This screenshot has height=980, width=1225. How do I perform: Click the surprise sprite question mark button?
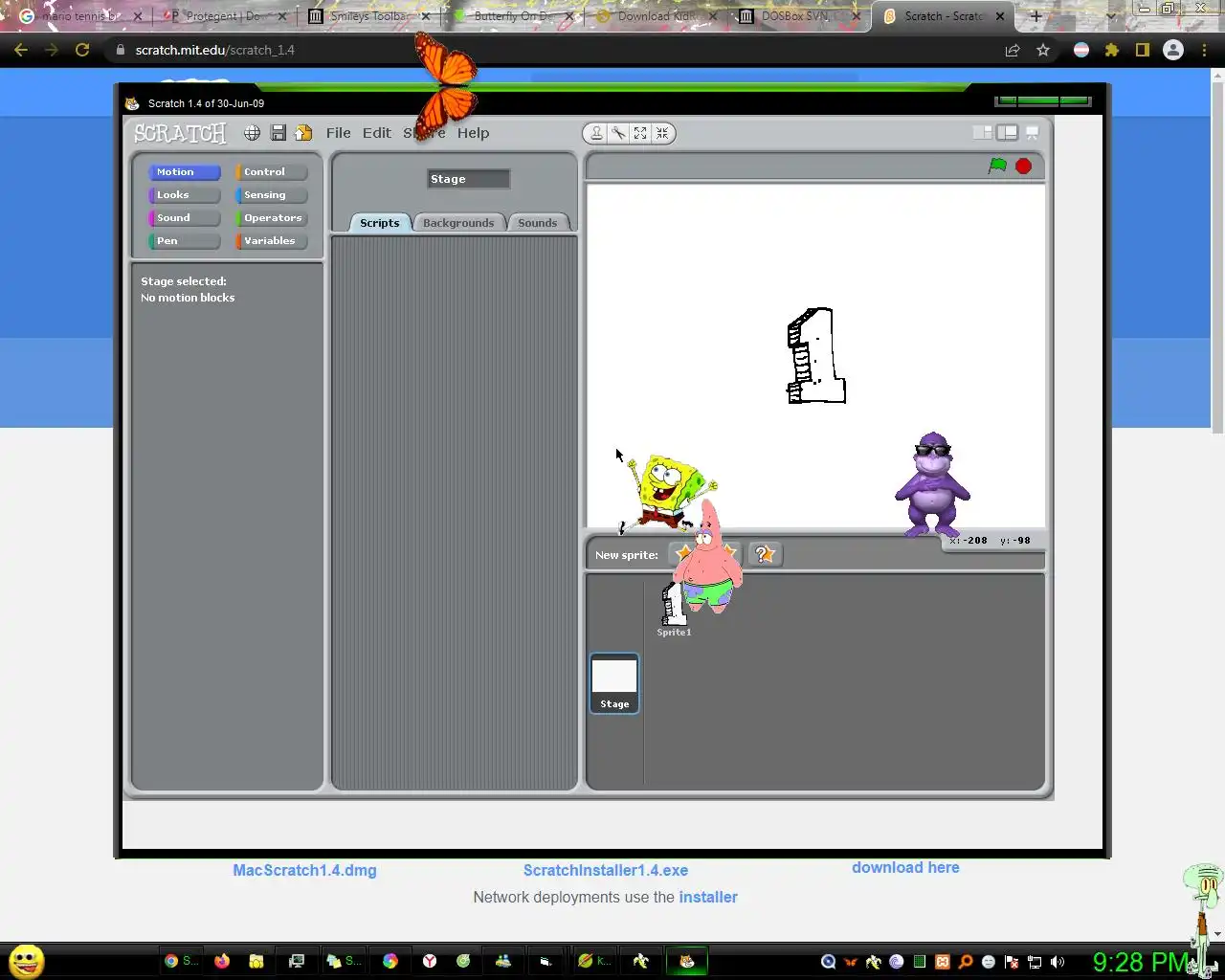764,554
